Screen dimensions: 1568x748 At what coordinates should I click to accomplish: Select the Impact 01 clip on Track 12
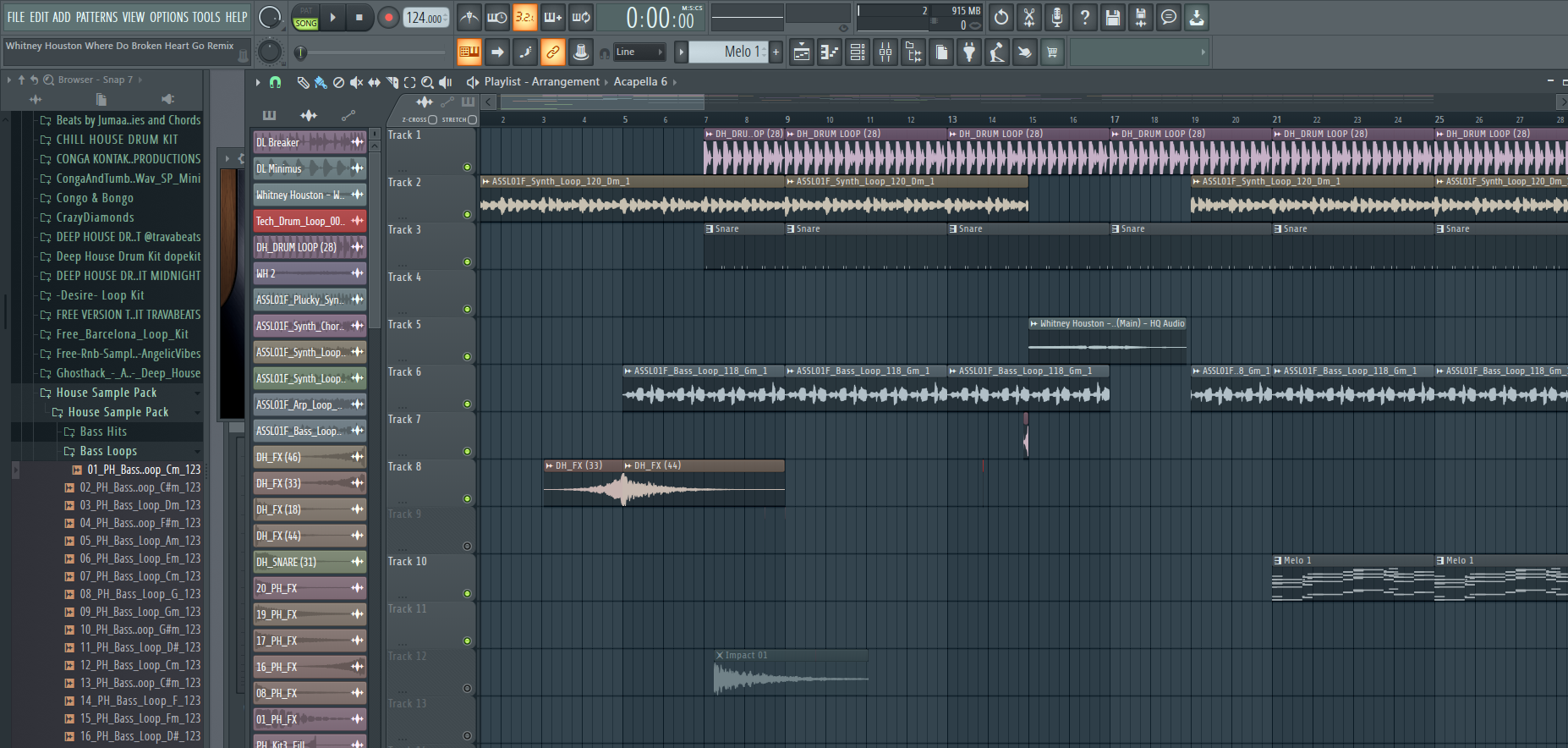tap(791, 673)
